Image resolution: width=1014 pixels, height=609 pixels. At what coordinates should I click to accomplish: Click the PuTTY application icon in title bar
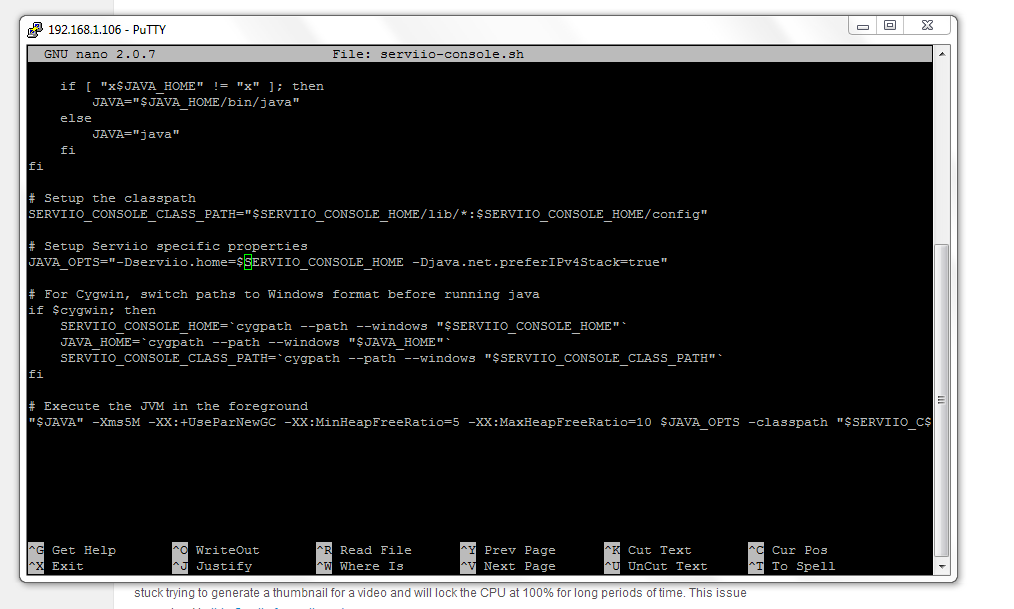click(33, 29)
